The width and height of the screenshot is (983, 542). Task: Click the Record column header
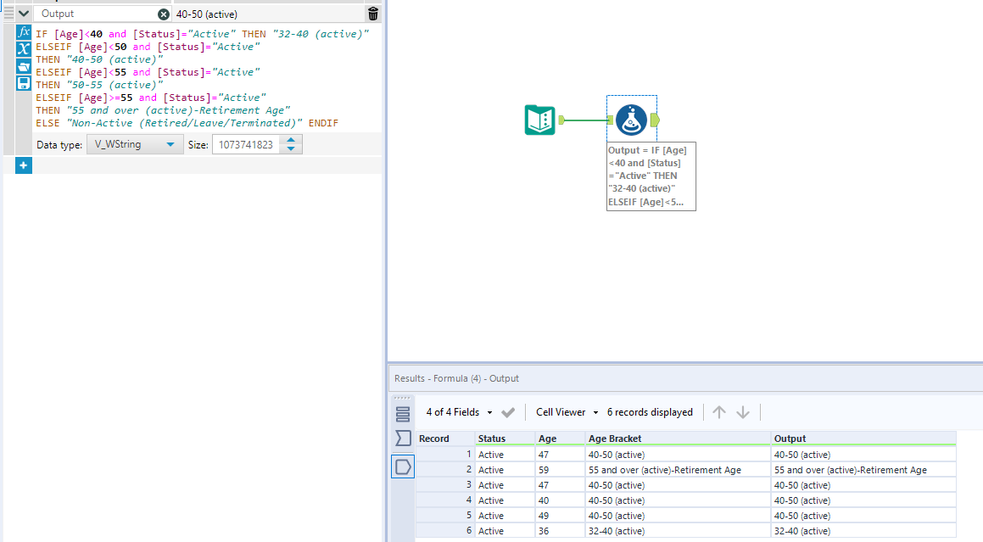445,439
